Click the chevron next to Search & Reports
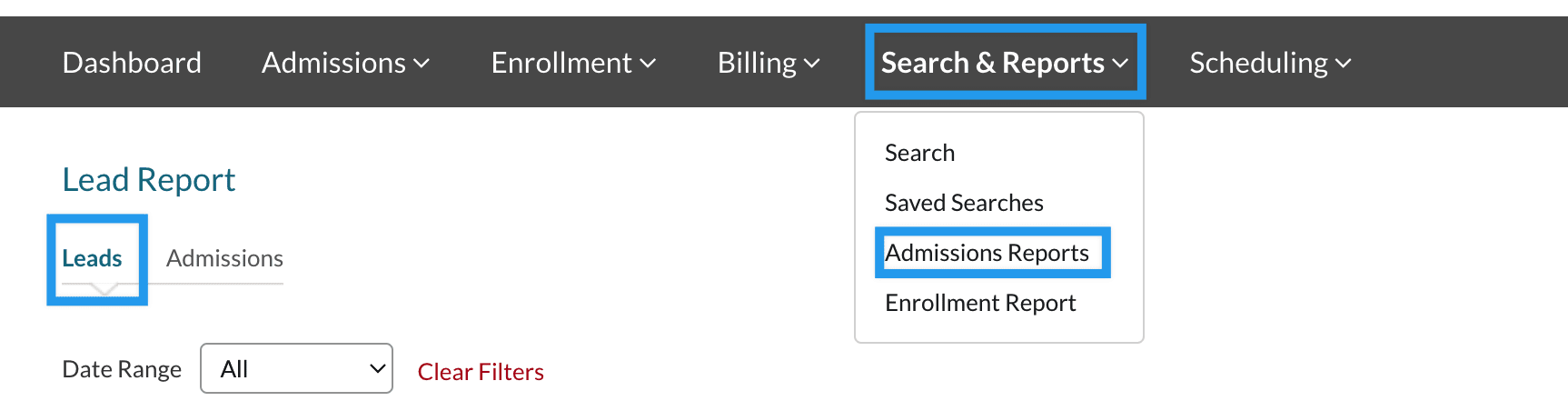 pos(1120,64)
